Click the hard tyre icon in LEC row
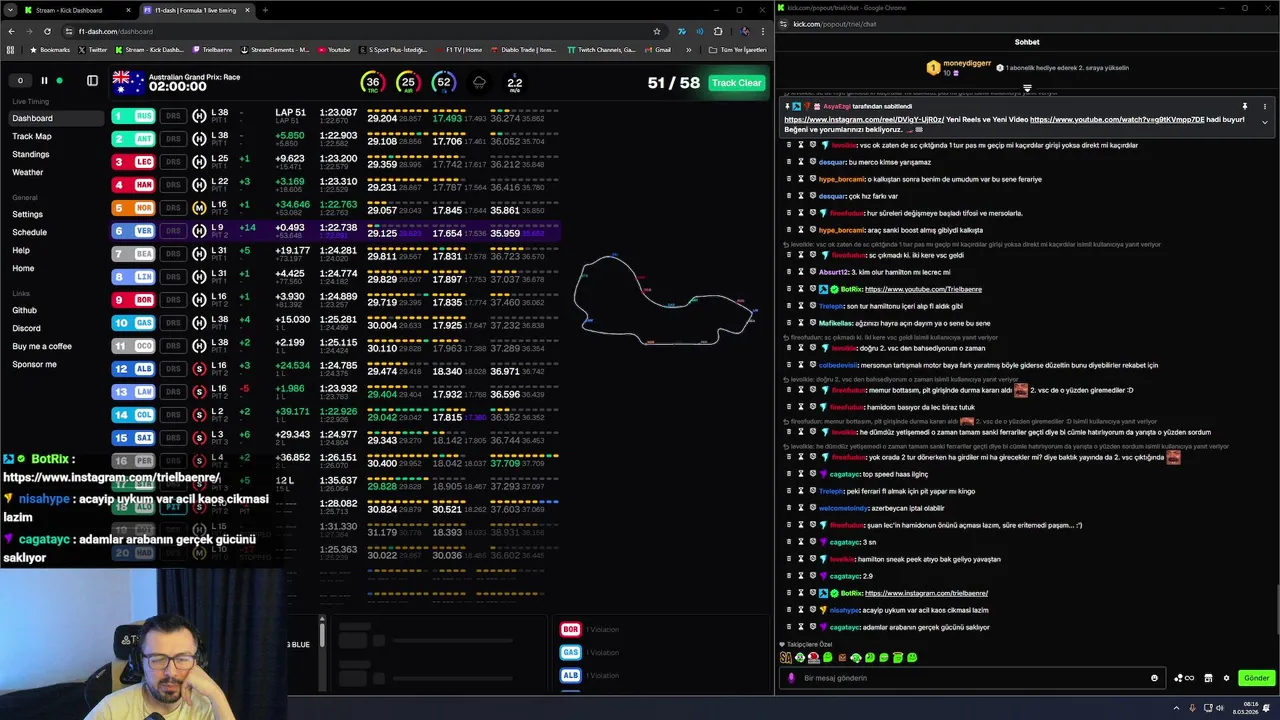1280x720 pixels. click(199, 162)
